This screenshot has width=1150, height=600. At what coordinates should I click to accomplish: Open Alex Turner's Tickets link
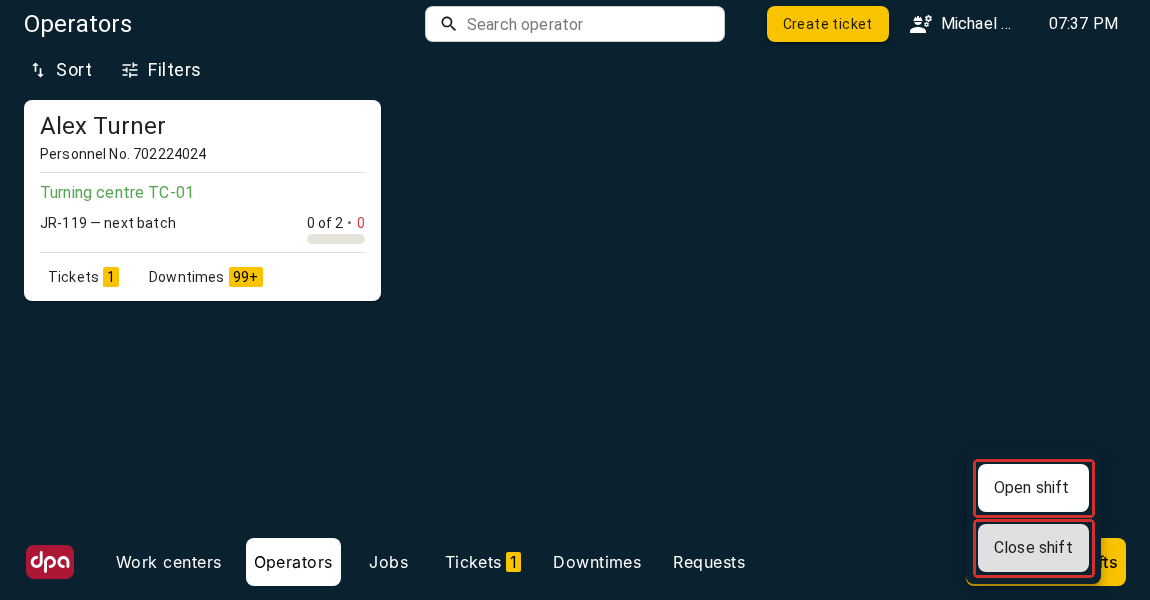point(83,277)
